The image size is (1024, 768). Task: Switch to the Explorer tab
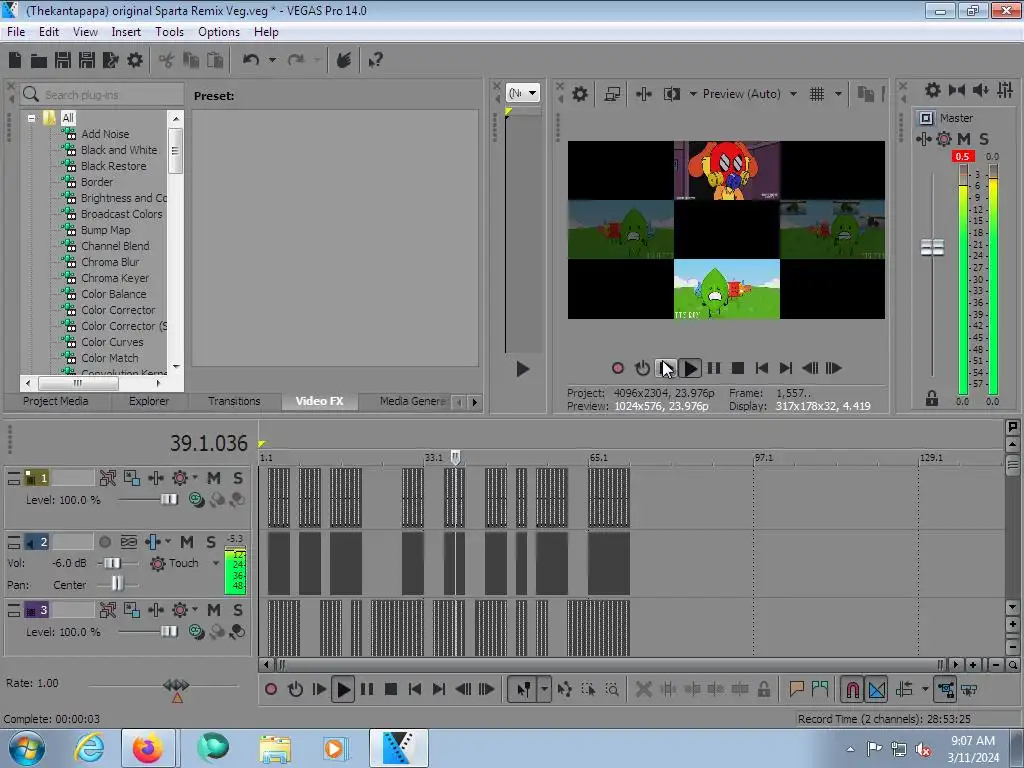tap(148, 401)
